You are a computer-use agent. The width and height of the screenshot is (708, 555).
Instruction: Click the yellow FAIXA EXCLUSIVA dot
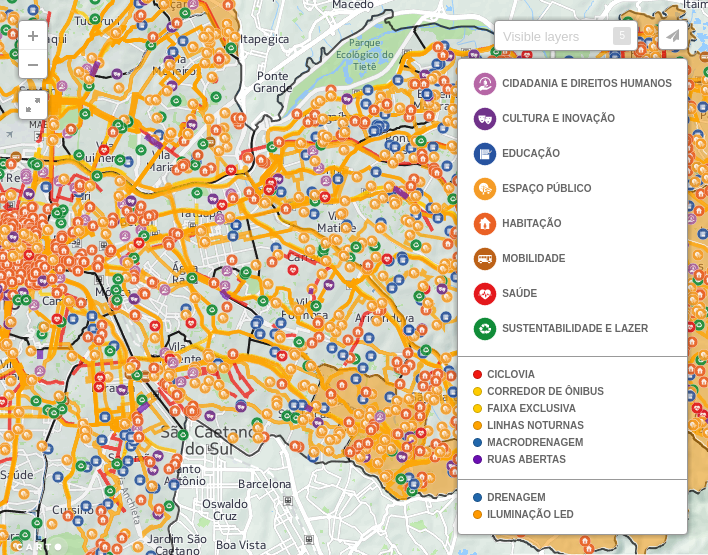click(477, 409)
